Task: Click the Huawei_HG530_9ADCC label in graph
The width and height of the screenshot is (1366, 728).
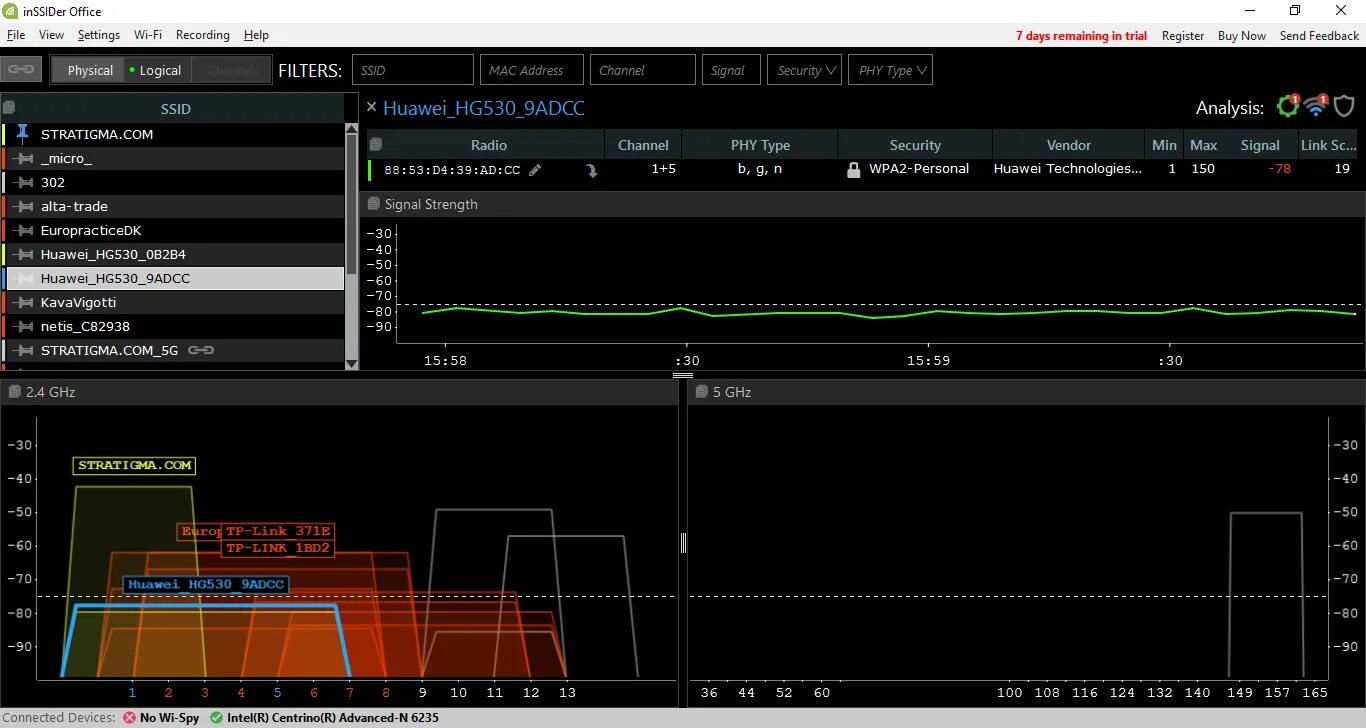Action: 206,585
